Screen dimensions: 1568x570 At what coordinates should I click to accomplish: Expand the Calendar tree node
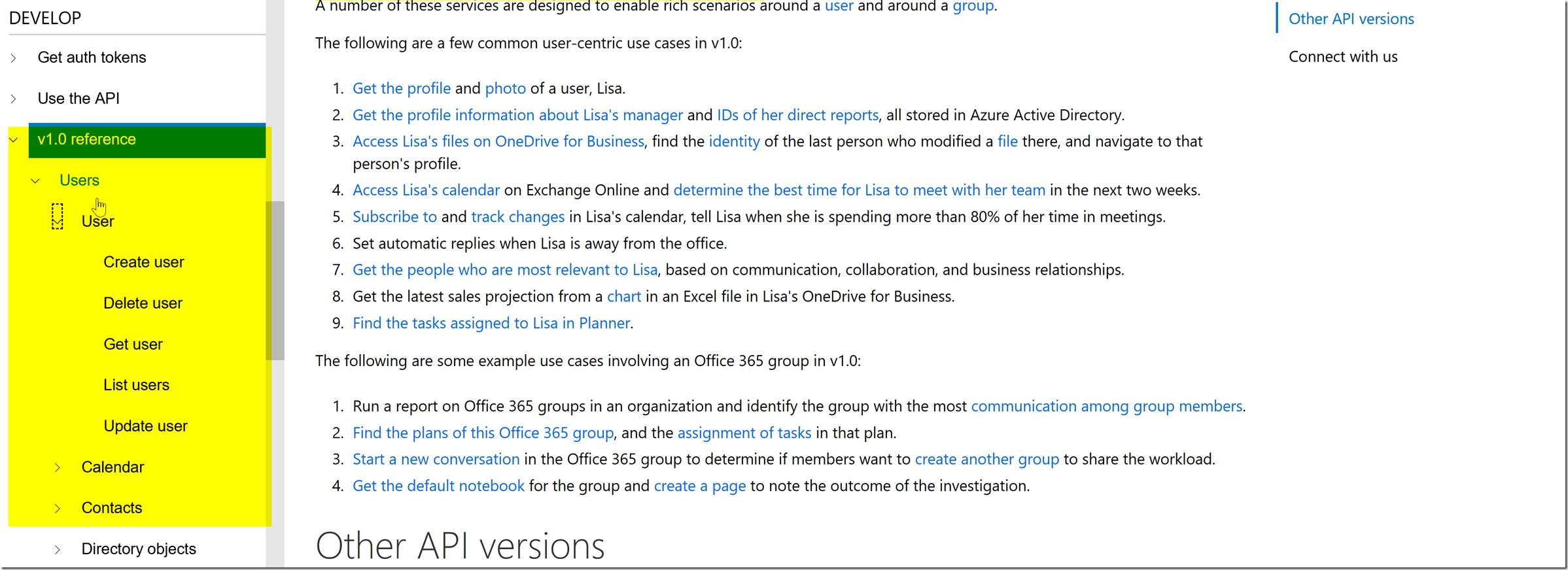58,467
